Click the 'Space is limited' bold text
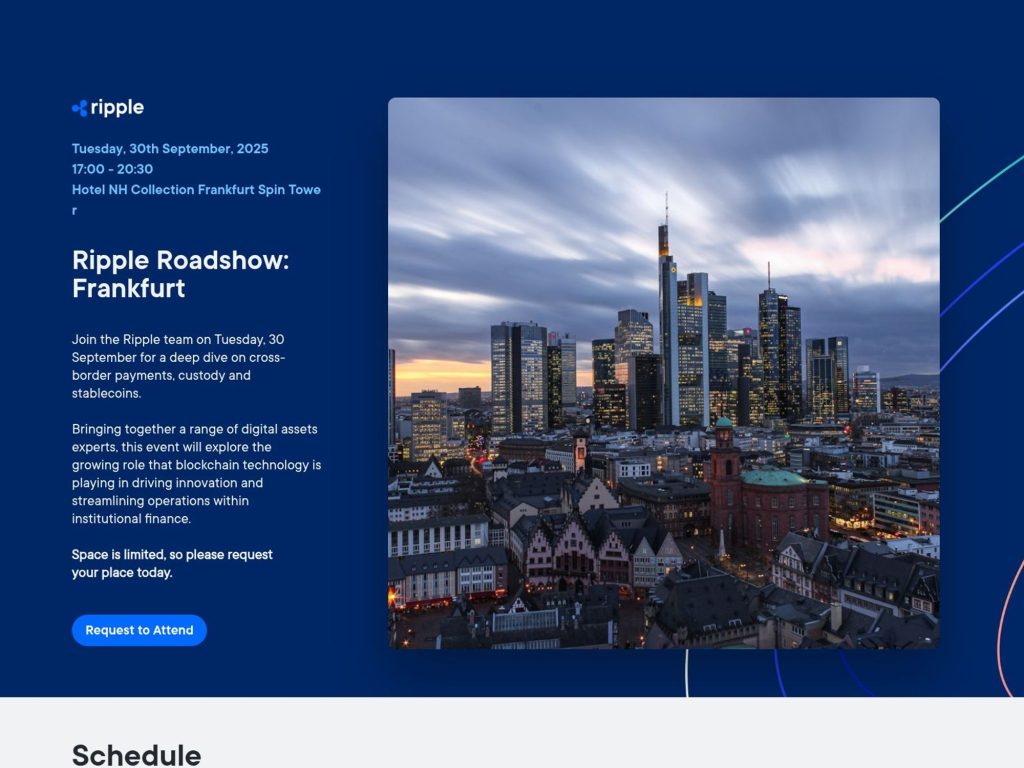Screen dimensions: 1024x768 171,563
